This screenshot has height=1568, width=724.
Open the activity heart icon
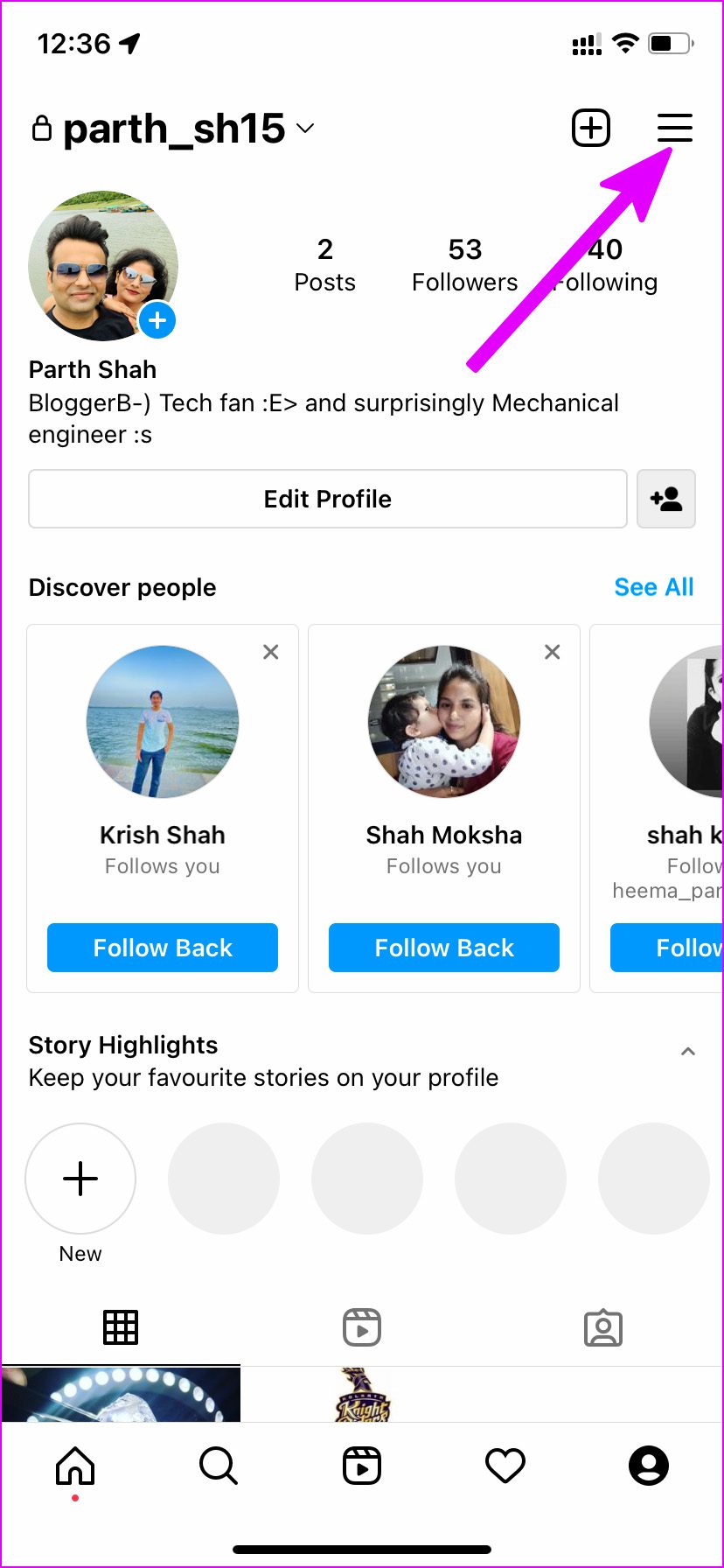point(505,1466)
